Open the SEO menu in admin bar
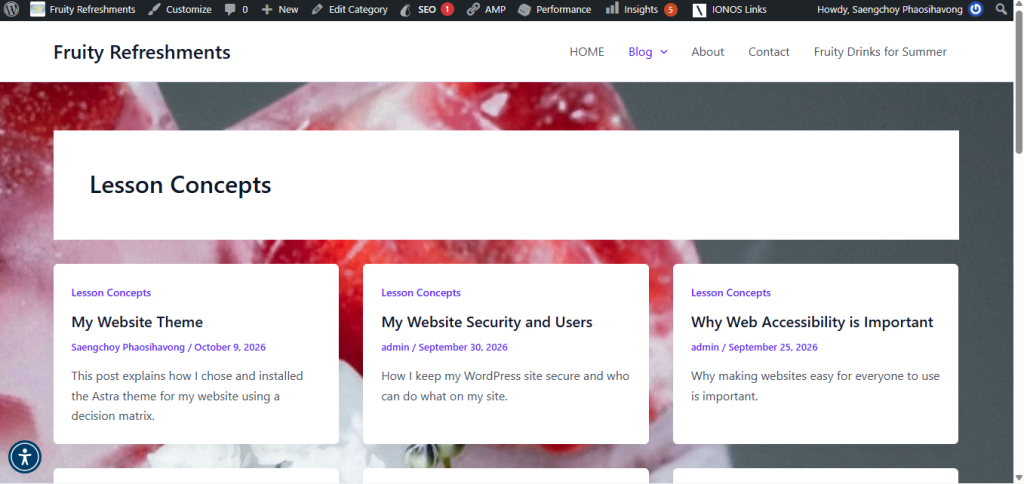Viewport: 1024px width, 484px height. pos(427,10)
